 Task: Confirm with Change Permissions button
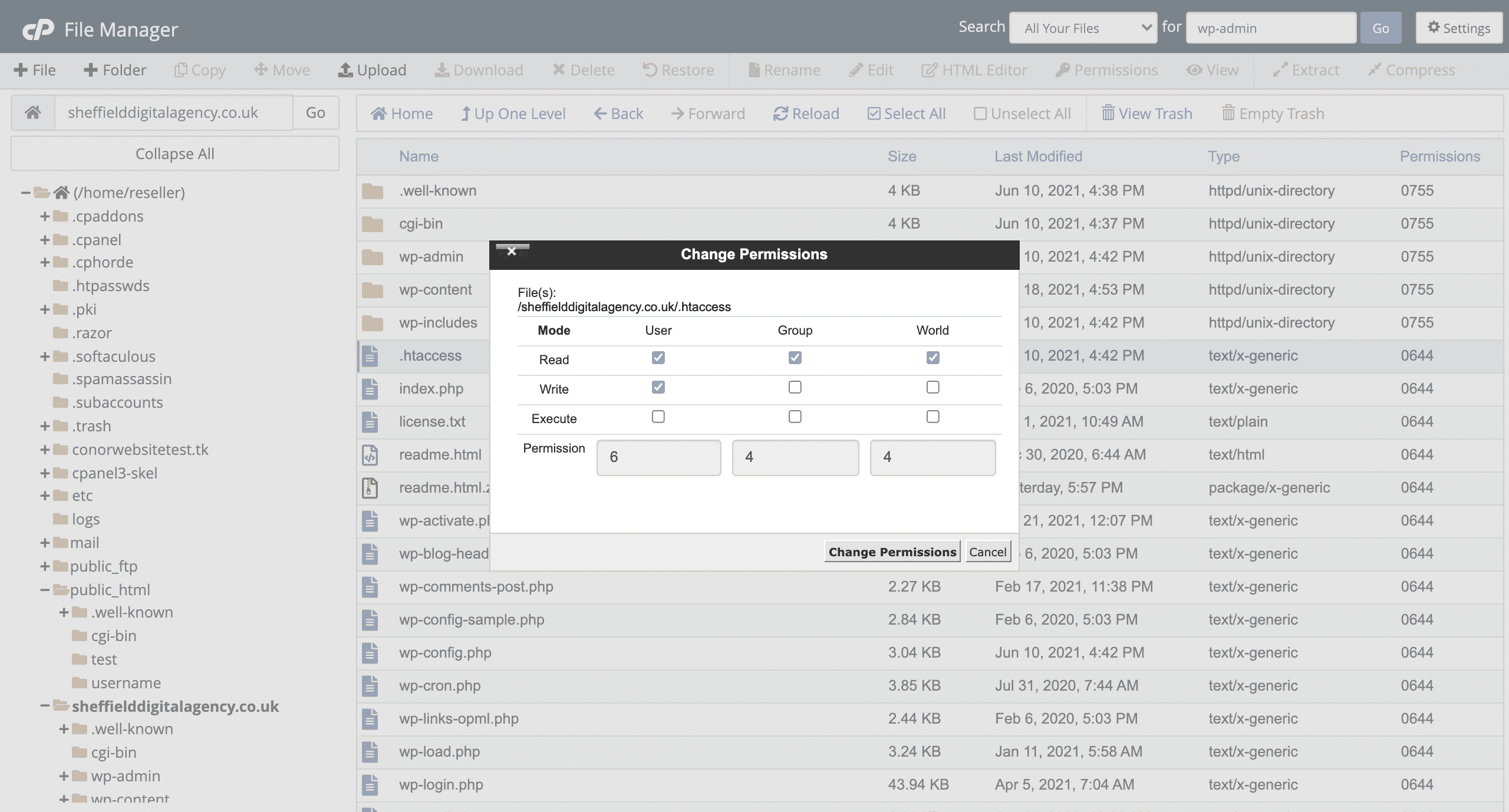[x=892, y=552]
